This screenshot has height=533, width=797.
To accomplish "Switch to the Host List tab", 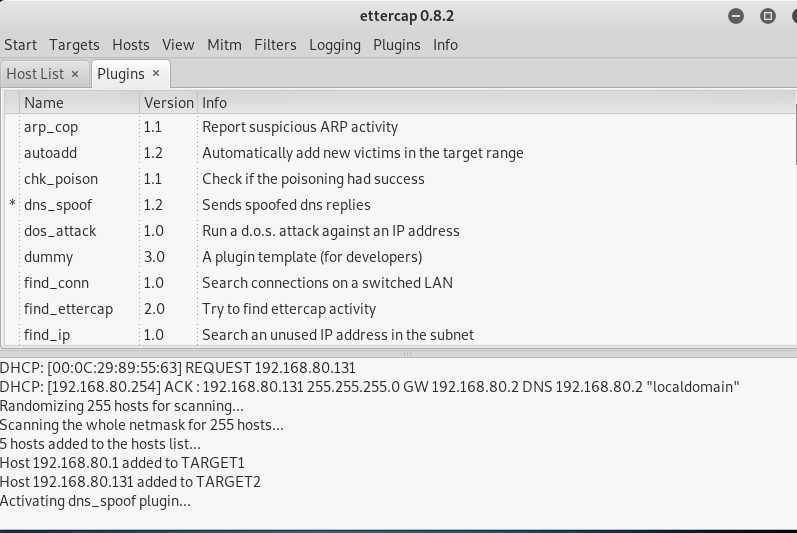I will 35,74.
